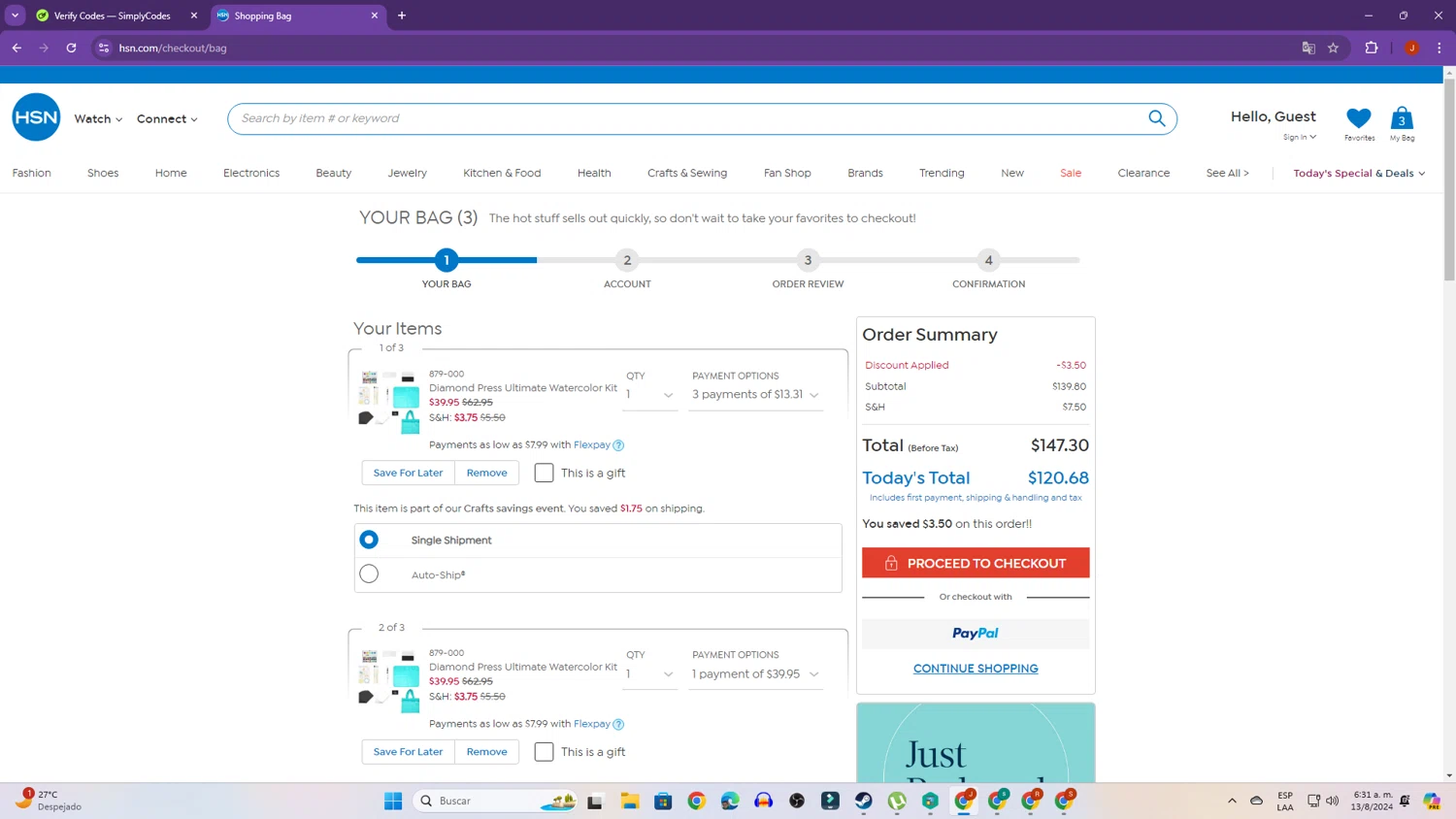Viewport: 1456px width, 819px height.
Task: Open Windows Start menu
Action: click(x=393, y=801)
